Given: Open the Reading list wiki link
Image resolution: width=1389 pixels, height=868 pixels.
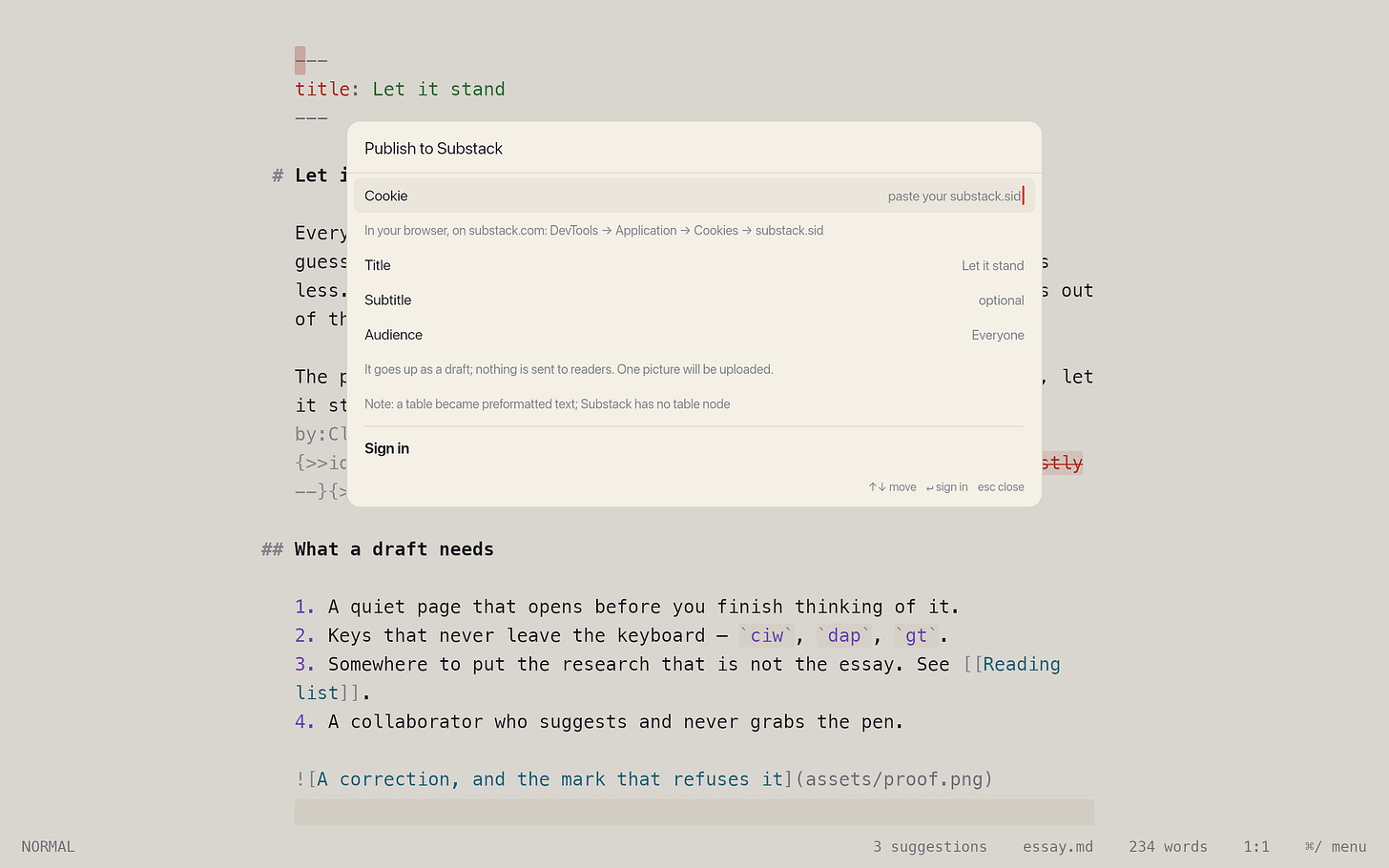Looking at the screenshot, I should [x=1021, y=664].
